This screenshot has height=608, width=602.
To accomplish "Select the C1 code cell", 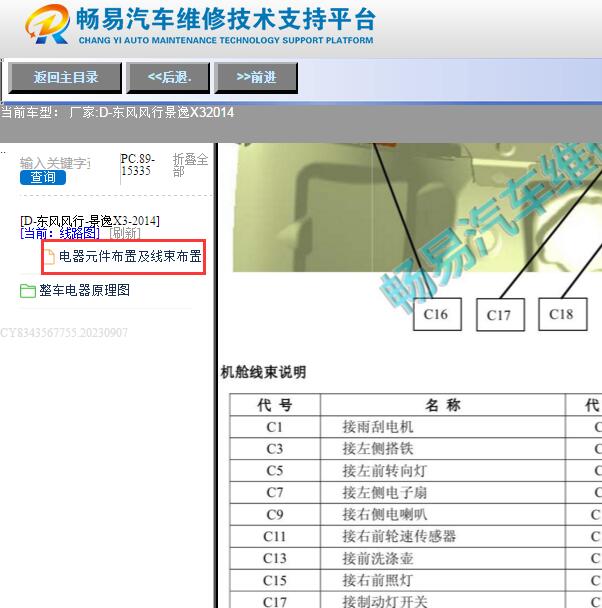I will (x=275, y=427).
